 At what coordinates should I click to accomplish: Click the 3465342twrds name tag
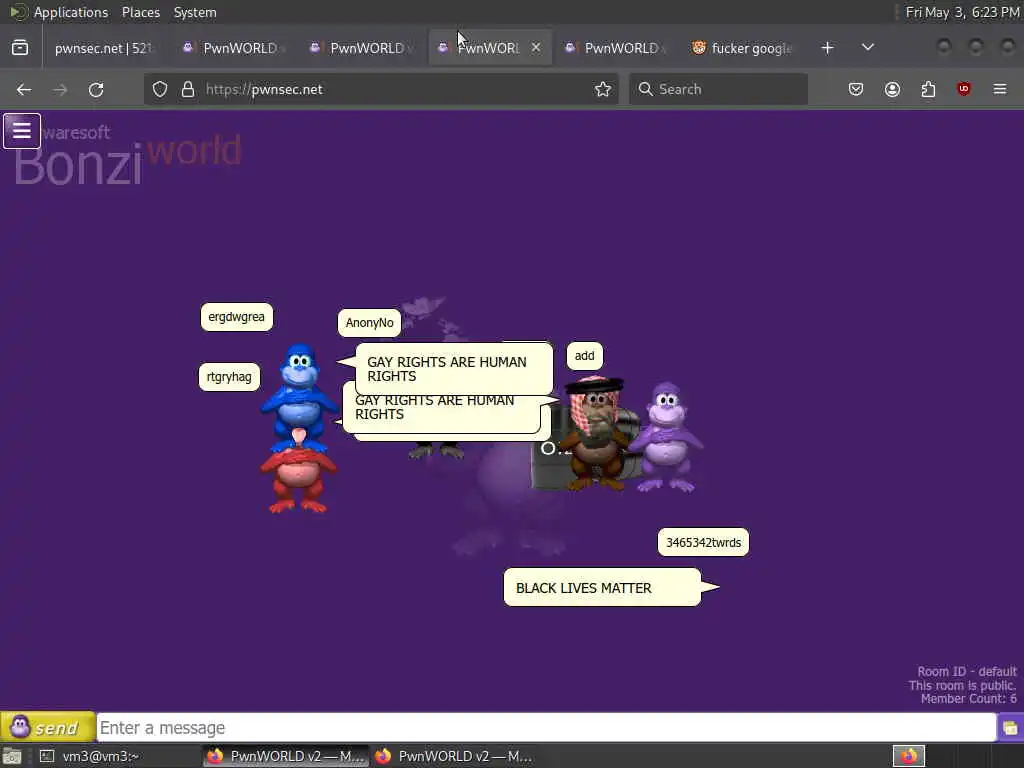tap(703, 543)
